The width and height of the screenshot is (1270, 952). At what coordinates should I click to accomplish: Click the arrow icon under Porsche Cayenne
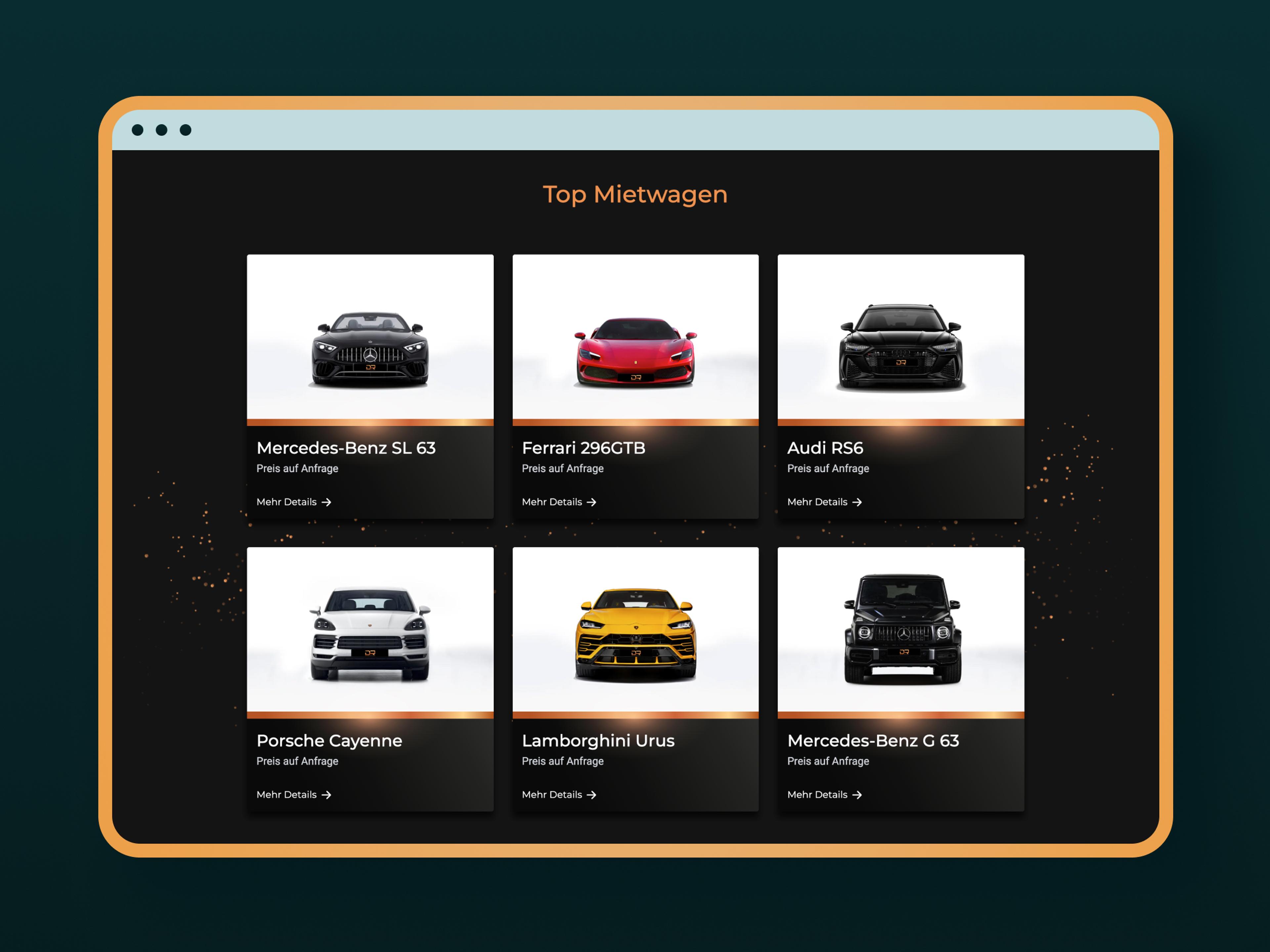click(327, 795)
